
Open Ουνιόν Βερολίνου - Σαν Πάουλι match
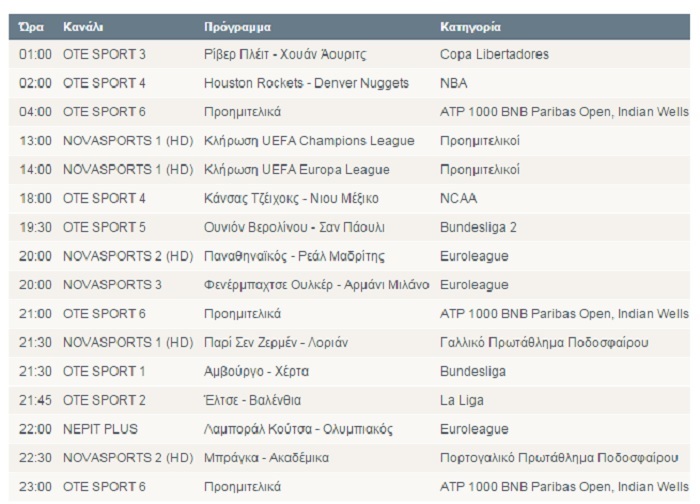pos(297,227)
